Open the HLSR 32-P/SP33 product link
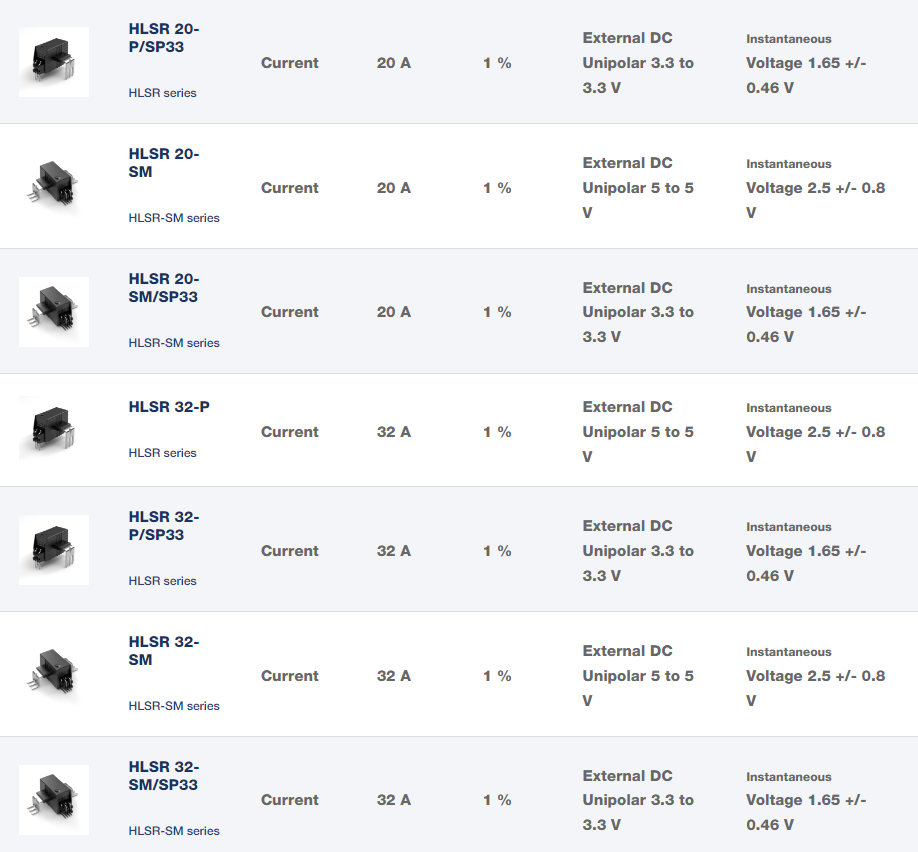 [x=163, y=526]
